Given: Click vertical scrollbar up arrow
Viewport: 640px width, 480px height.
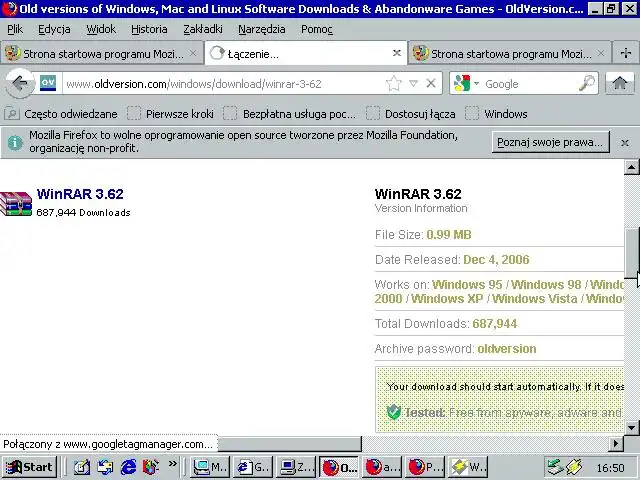Looking at the screenshot, I should (x=631, y=167).
